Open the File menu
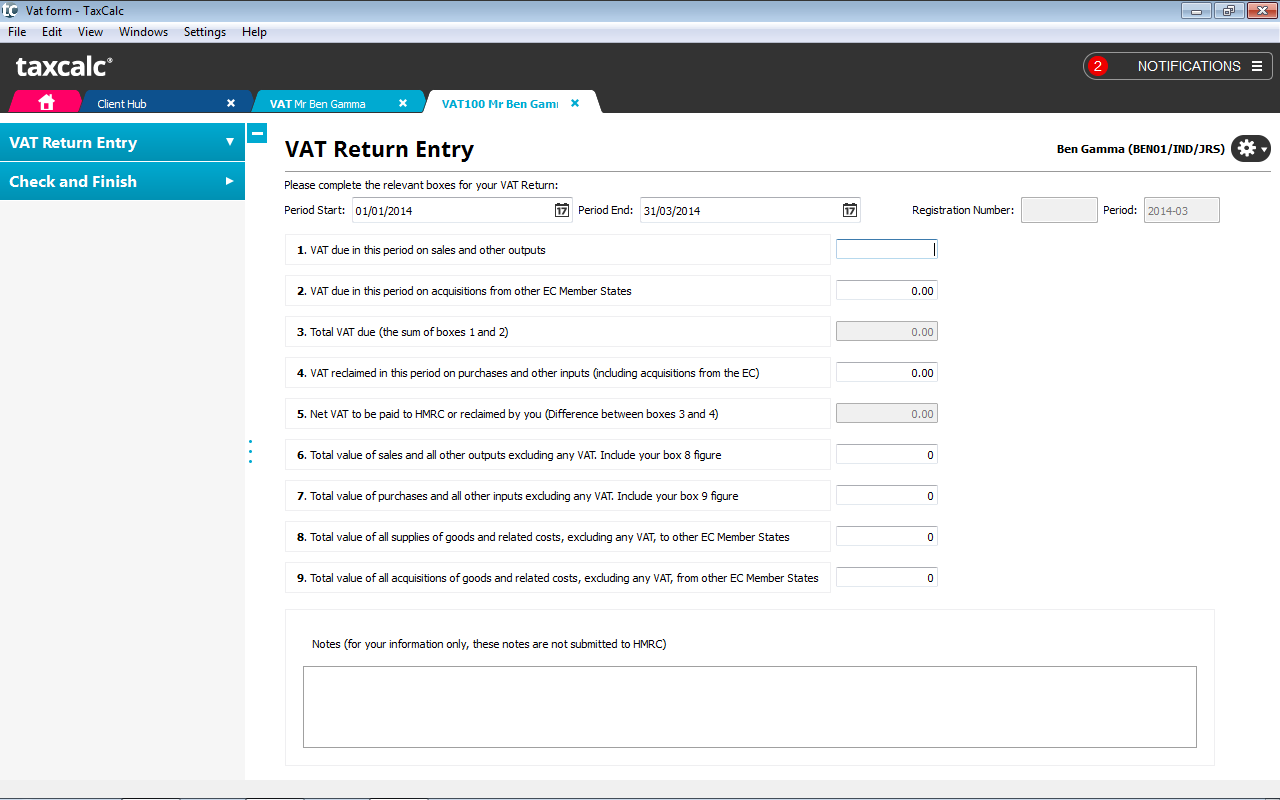The image size is (1280, 800). click(17, 32)
